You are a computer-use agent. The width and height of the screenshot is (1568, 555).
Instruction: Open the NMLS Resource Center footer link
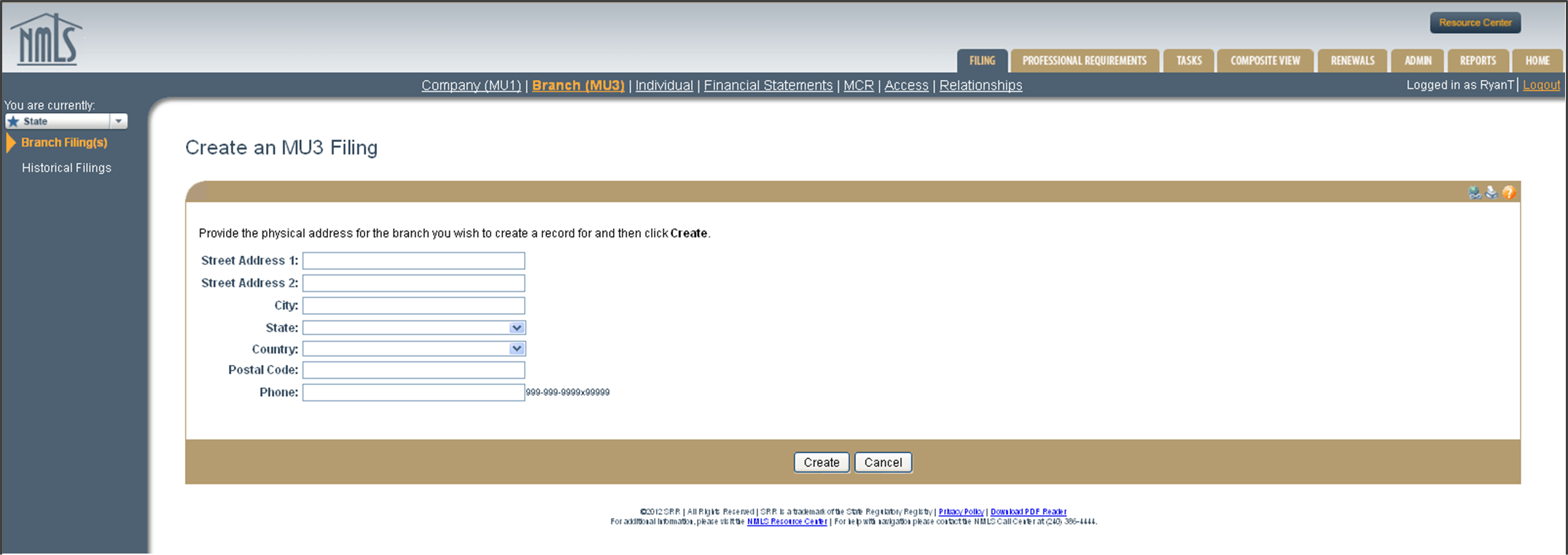(787, 521)
